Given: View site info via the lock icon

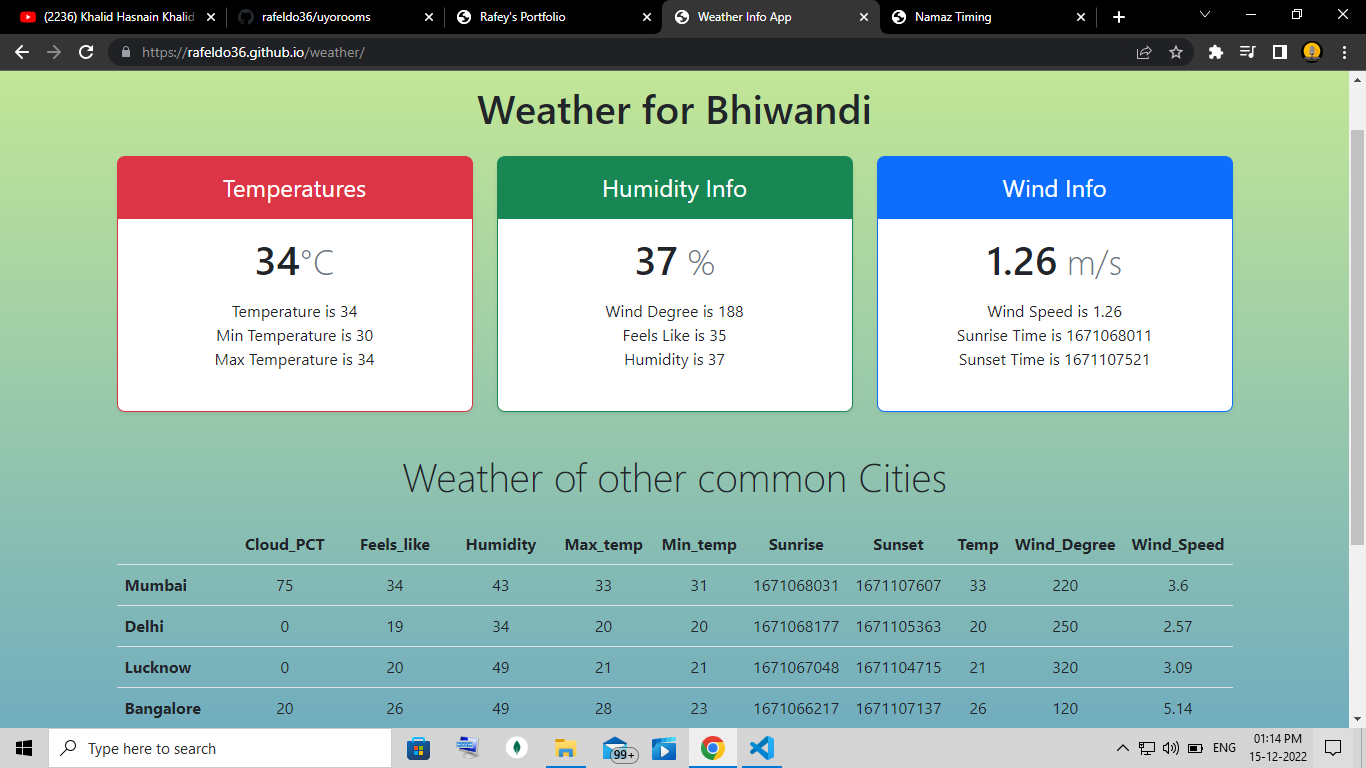Looking at the screenshot, I should (x=125, y=52).
